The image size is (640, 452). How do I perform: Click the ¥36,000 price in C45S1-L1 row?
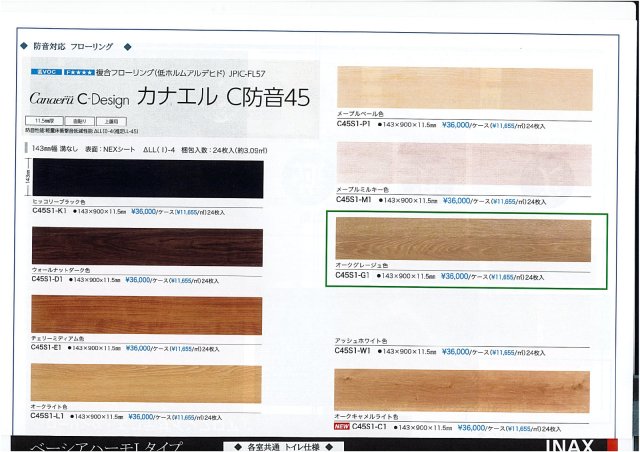coord(141,416)
